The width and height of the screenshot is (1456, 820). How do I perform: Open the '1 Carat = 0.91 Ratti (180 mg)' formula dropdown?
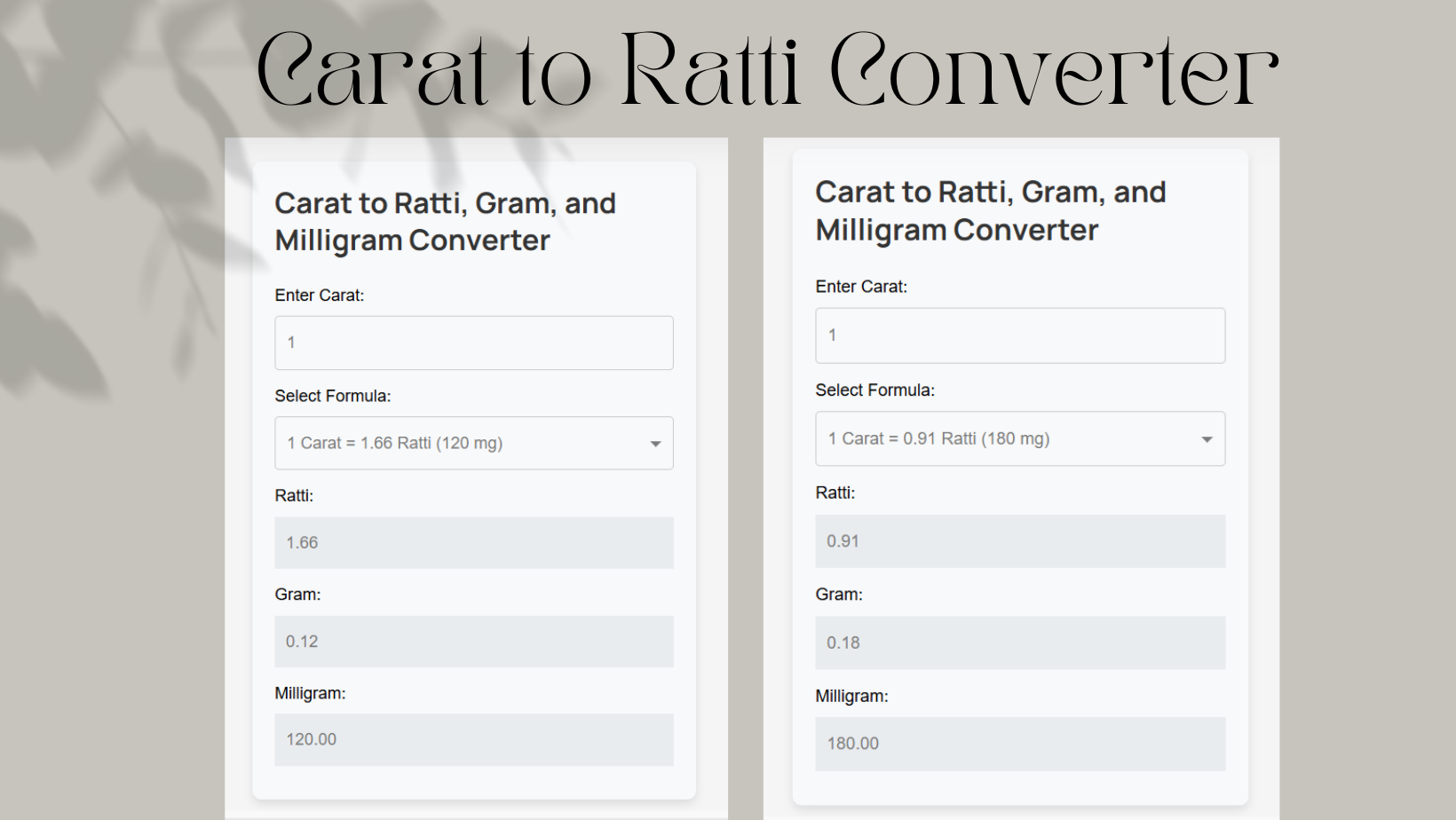click(1020, 438)
